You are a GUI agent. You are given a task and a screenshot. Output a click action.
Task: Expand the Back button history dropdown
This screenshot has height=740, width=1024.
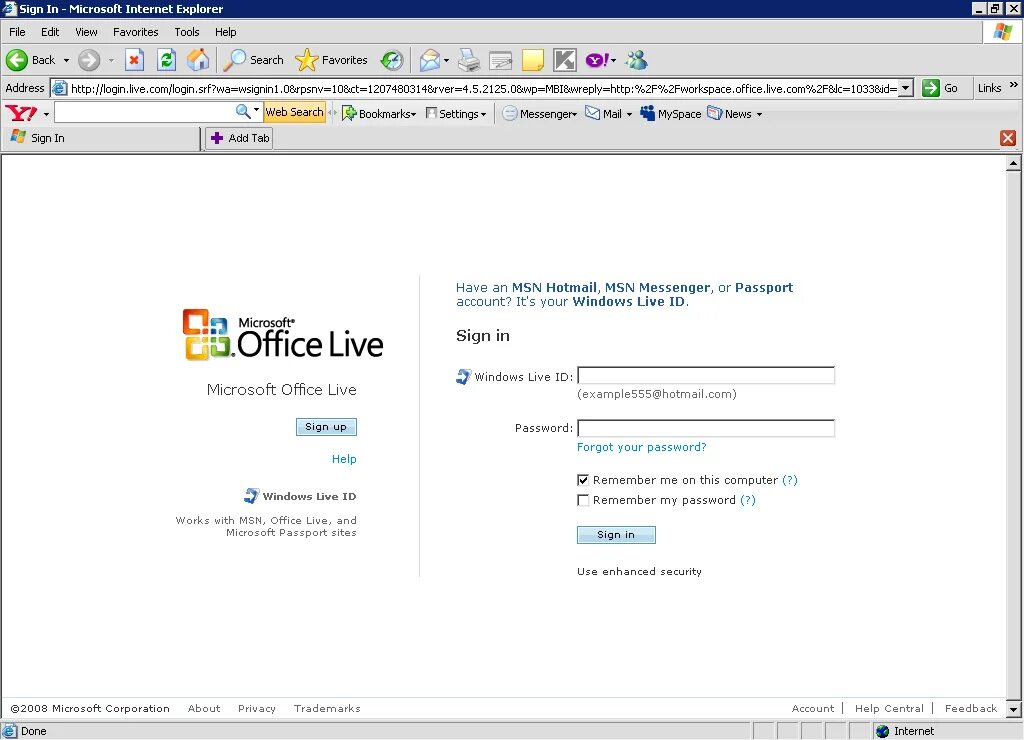pos(66,60)
